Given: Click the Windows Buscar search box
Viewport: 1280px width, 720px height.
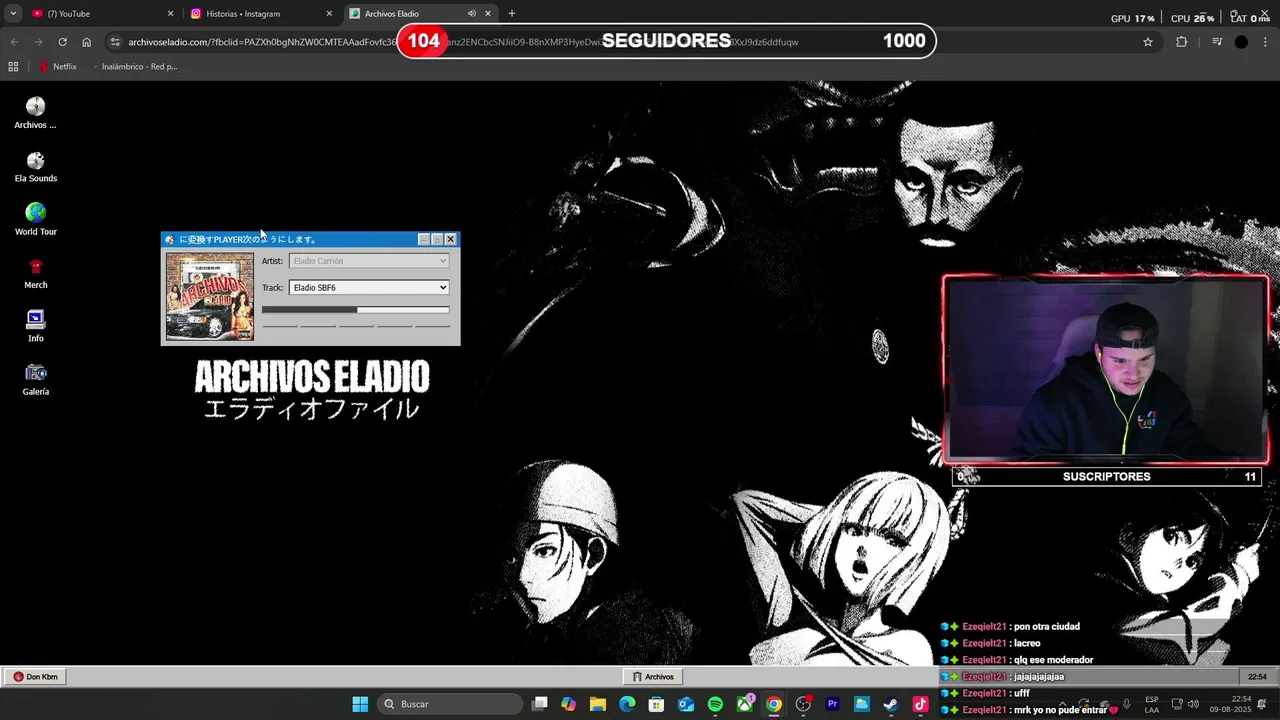Looking at the screenshot, I should point(450,704).
